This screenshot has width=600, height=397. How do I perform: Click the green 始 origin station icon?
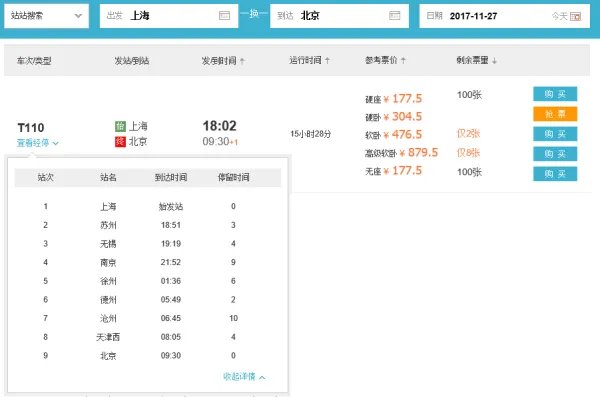tap(120, 126)
